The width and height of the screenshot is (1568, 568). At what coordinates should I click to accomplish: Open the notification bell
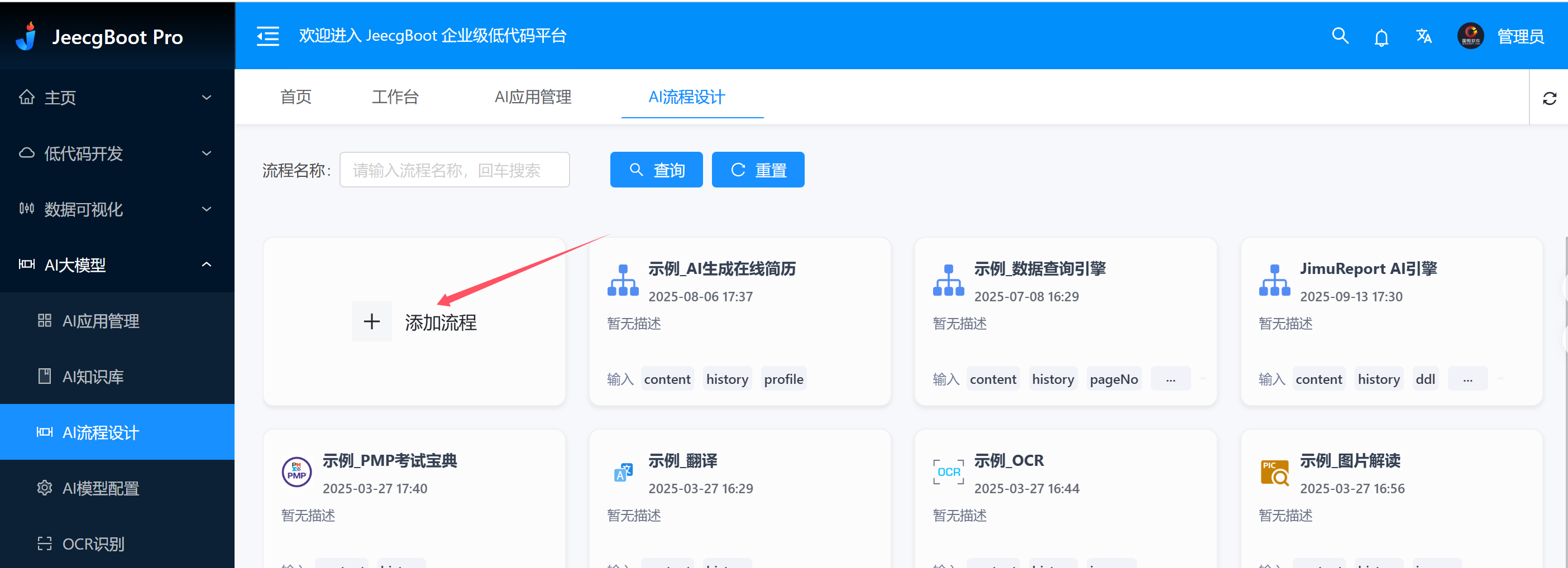(1381, 38)
